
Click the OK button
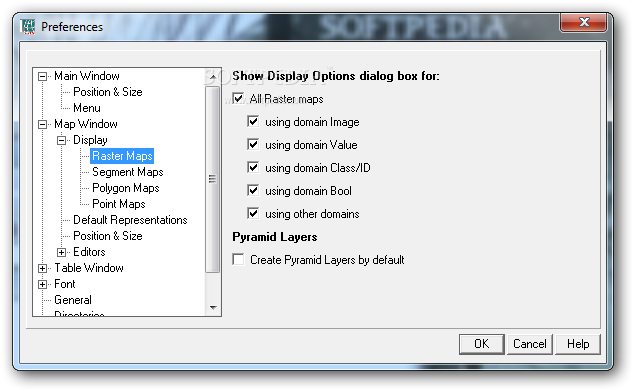(x=482, y=344)
